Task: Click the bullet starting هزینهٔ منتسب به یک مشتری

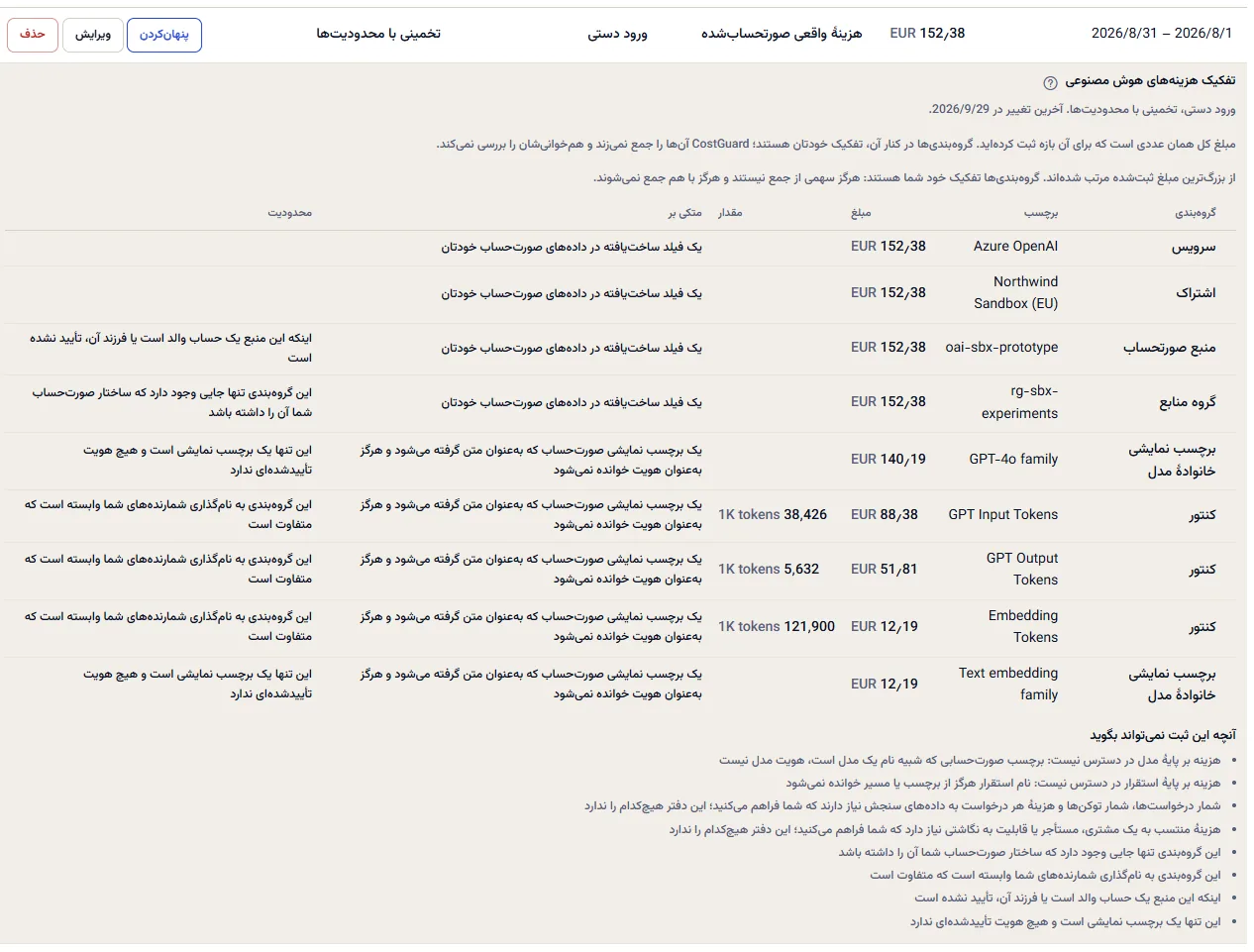Action: [945, 829]
